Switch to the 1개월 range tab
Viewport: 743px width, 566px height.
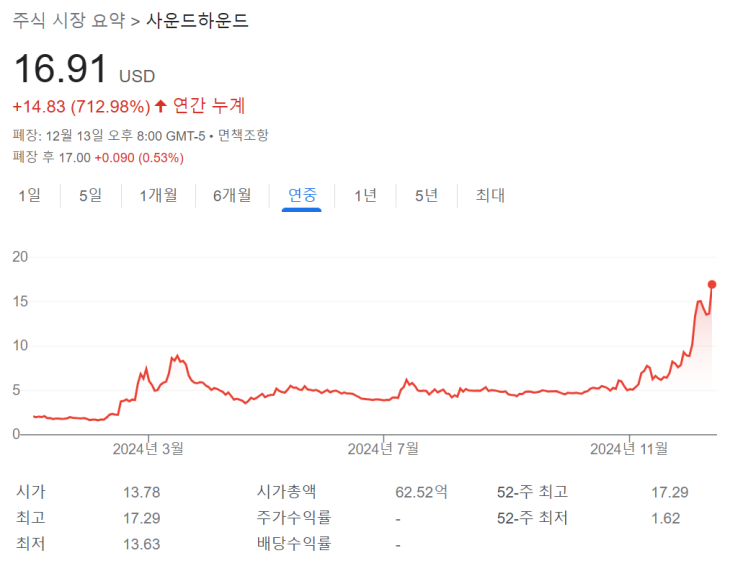[158, 195]
